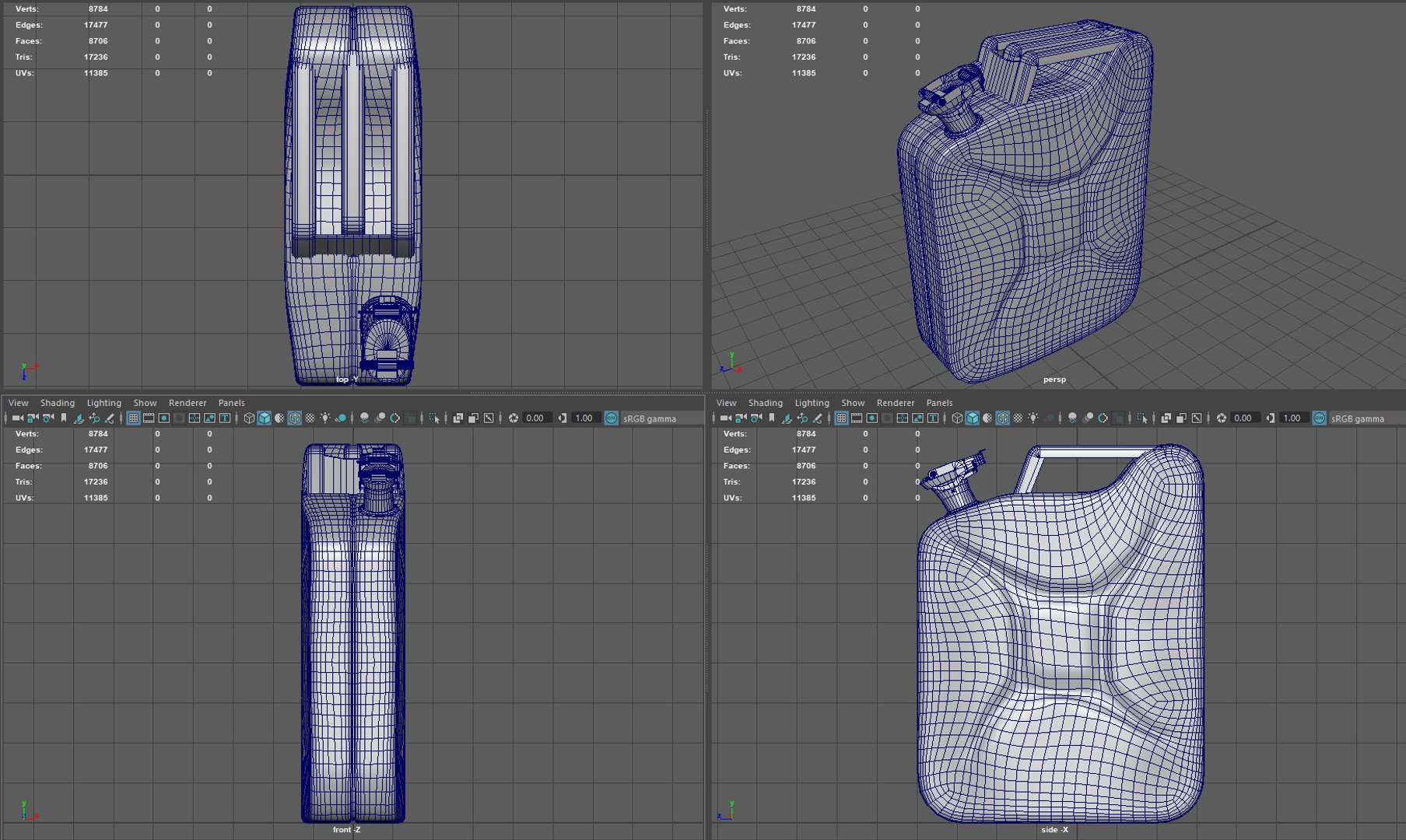1406x840 pixels.
Task: Toggle Wireframe on Shaded in front -Z panel
Action: pos(294,418)
